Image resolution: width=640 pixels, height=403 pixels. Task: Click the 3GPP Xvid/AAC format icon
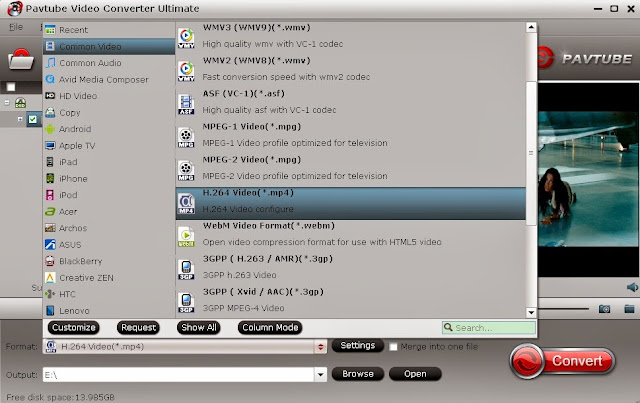(186, 303)
